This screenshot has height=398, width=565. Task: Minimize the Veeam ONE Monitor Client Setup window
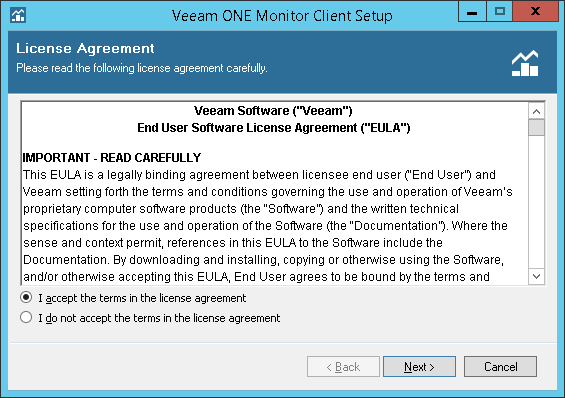[x=472, y=12]
